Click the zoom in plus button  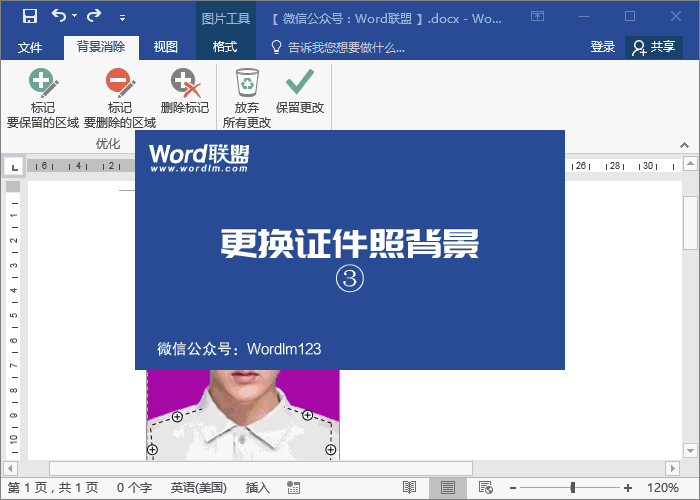click(x=628, y=488)
